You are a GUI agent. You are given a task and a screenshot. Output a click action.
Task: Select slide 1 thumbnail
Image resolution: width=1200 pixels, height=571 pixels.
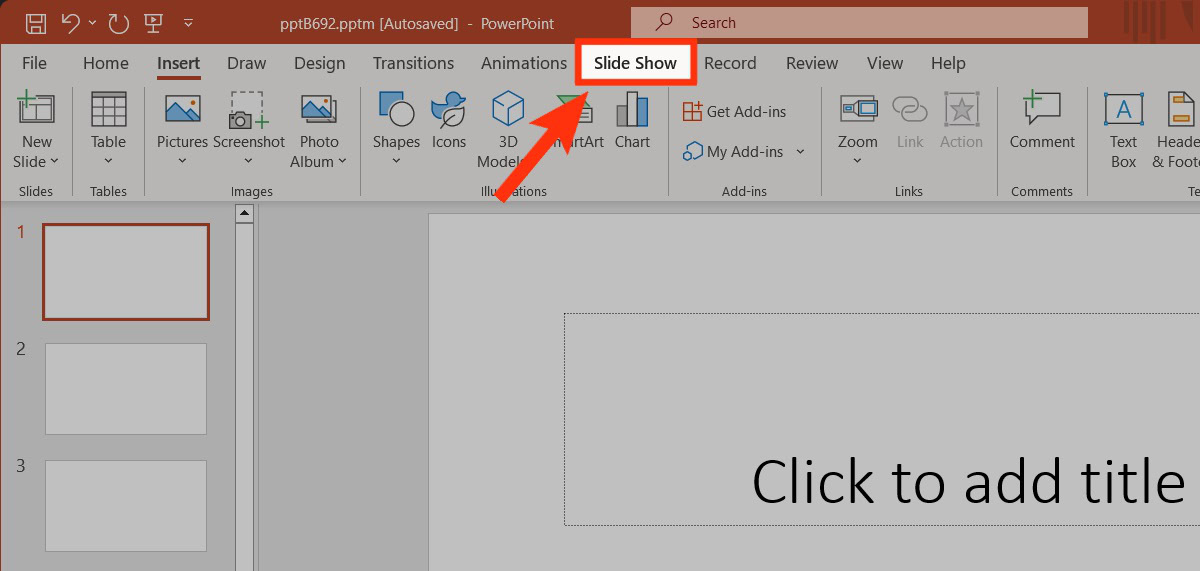click(126, 272)
